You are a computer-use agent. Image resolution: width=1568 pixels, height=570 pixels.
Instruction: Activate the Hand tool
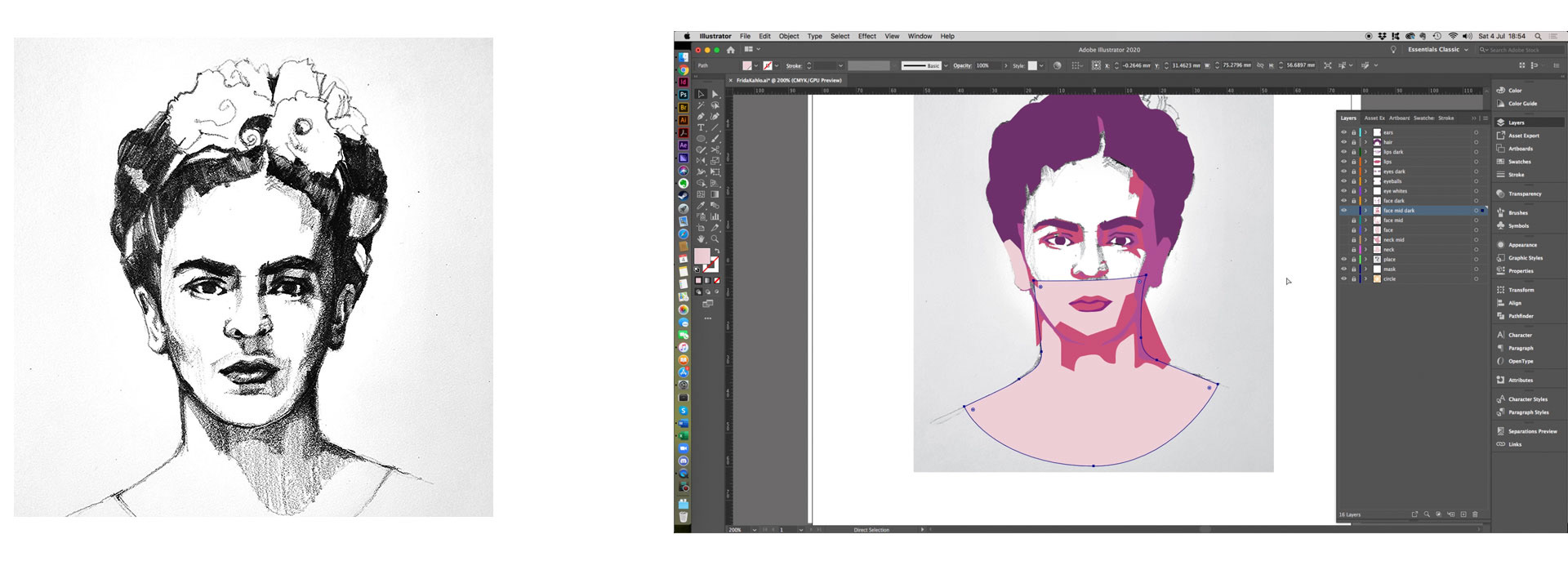click(701, 239)
